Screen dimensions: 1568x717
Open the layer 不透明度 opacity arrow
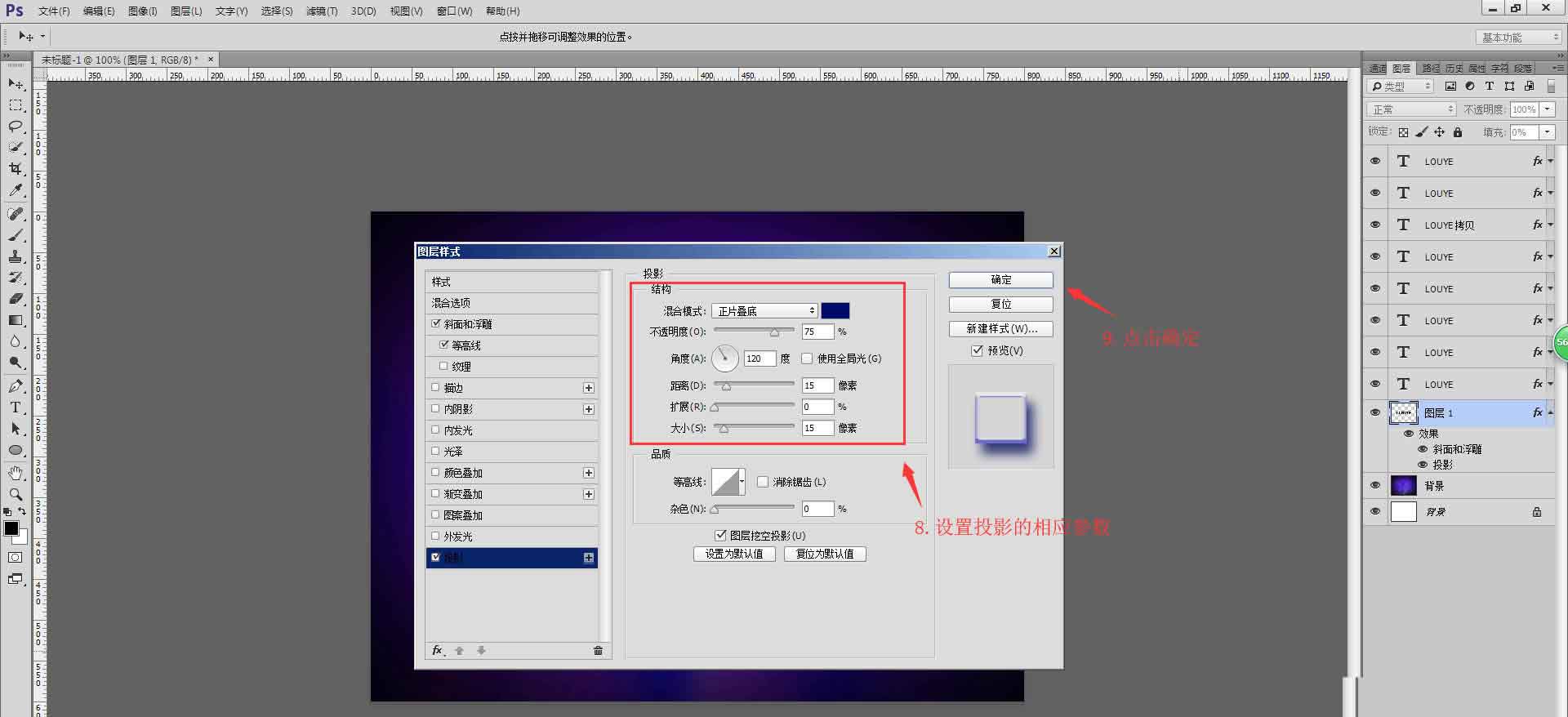[1547, 109]
